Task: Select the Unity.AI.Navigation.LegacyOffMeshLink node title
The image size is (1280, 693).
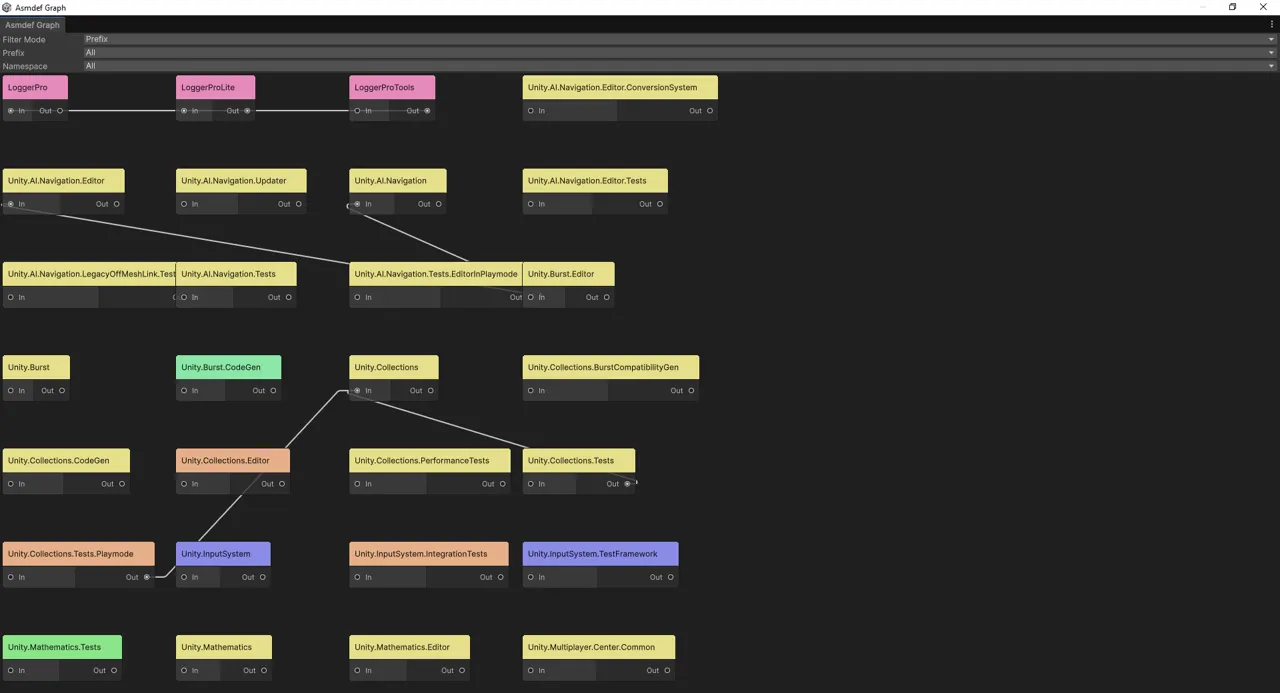Action: [x=89, y=274]
